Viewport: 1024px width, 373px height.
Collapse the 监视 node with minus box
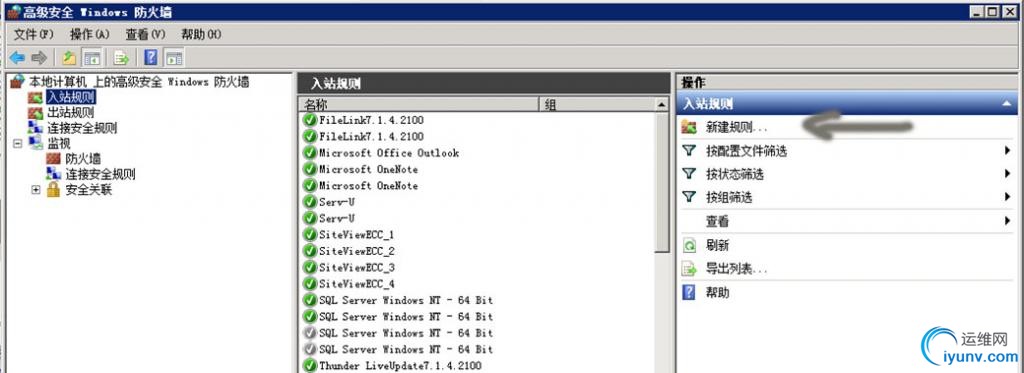click(18, 143)
